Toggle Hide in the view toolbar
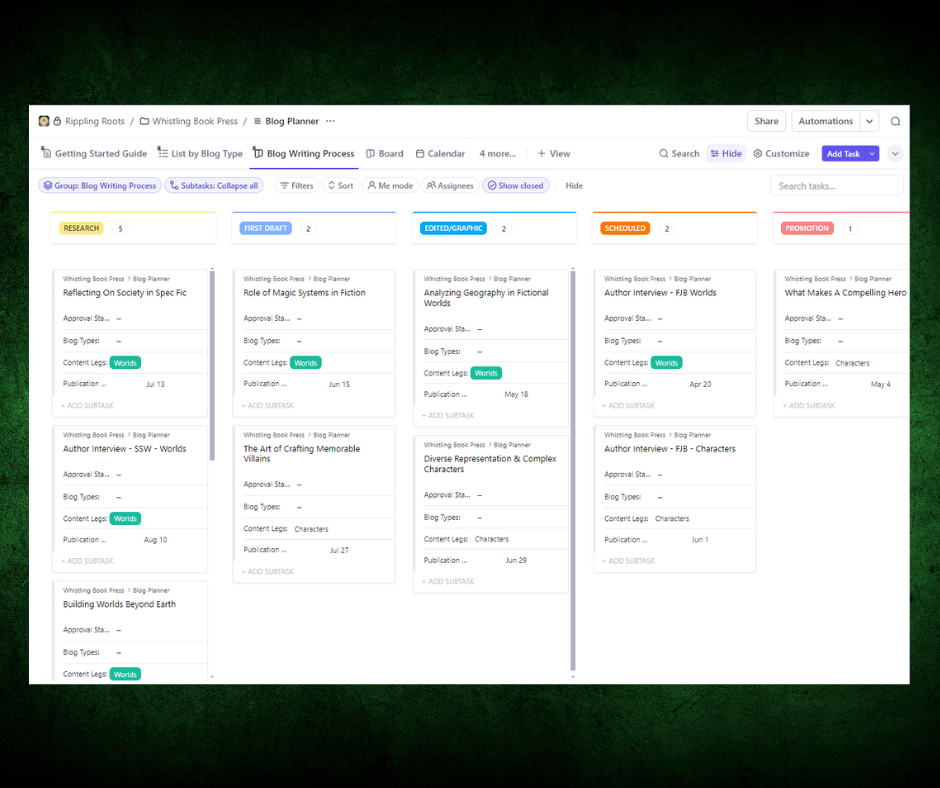940x788 pixels. (x=725, y=153)
